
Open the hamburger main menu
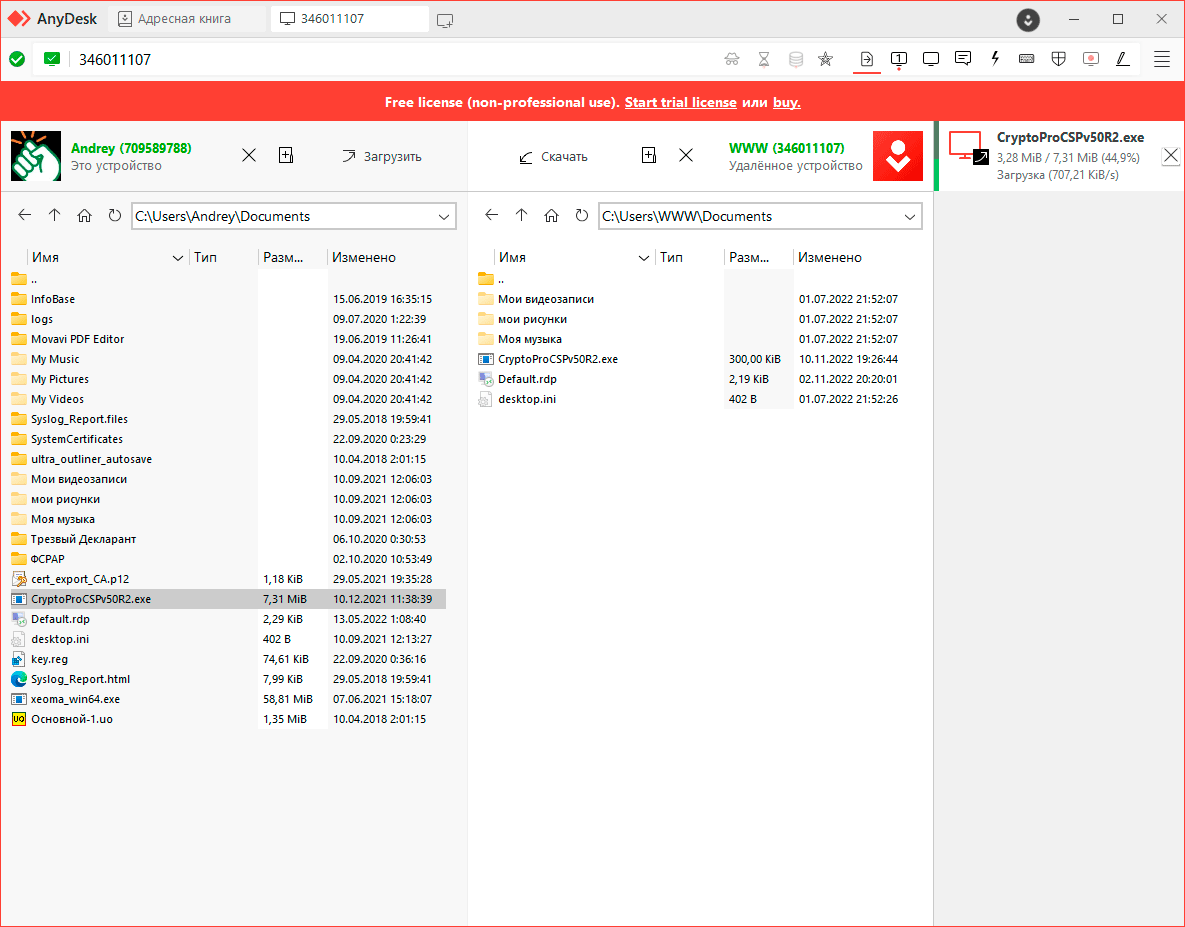point(1162,59)
